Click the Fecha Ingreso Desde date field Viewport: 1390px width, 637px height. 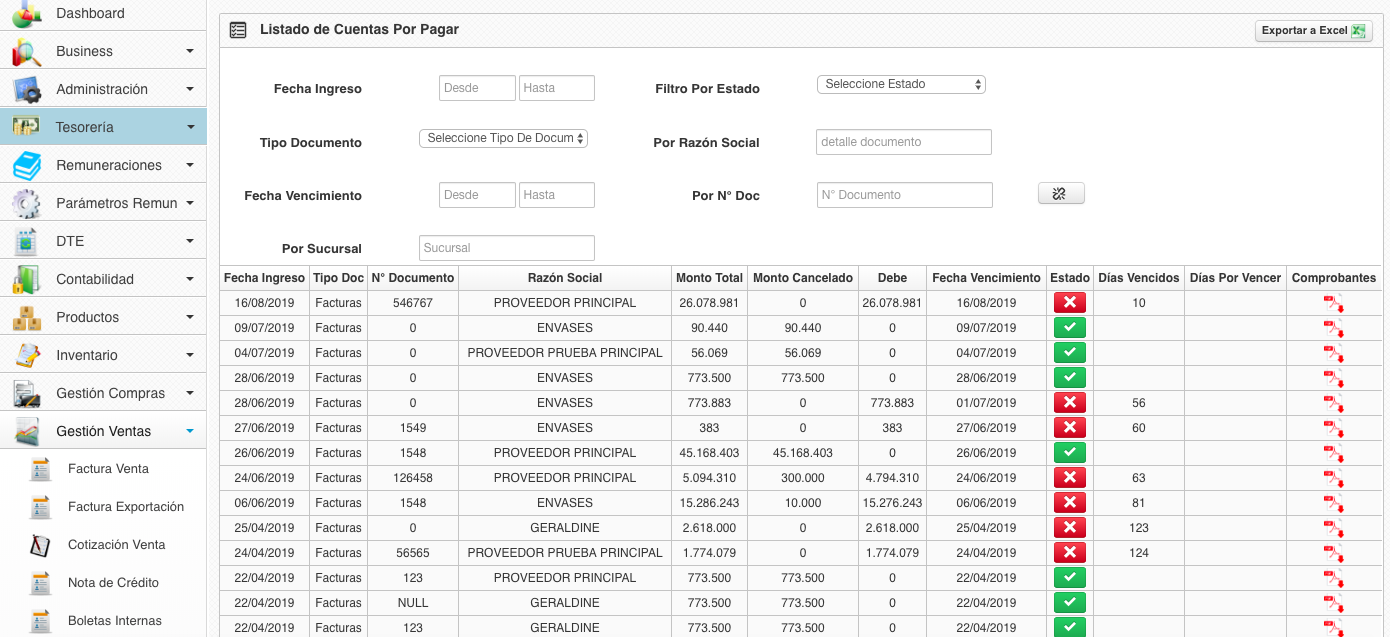pyautogui.click(x=477, y=88)
